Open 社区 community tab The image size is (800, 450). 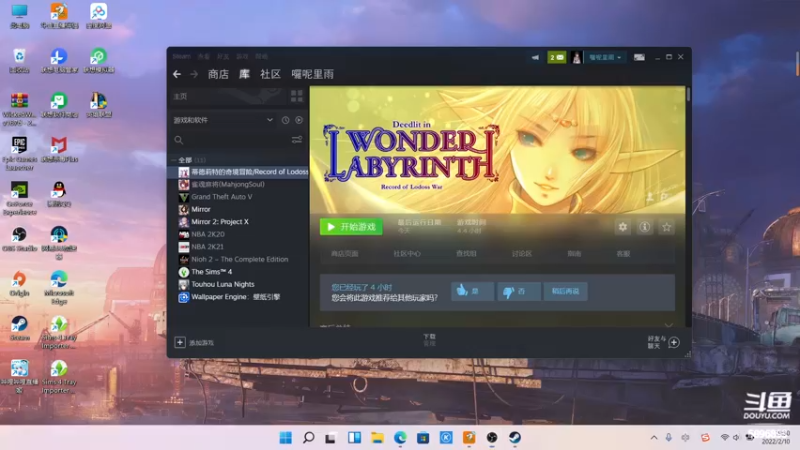(x=270, y=74)
